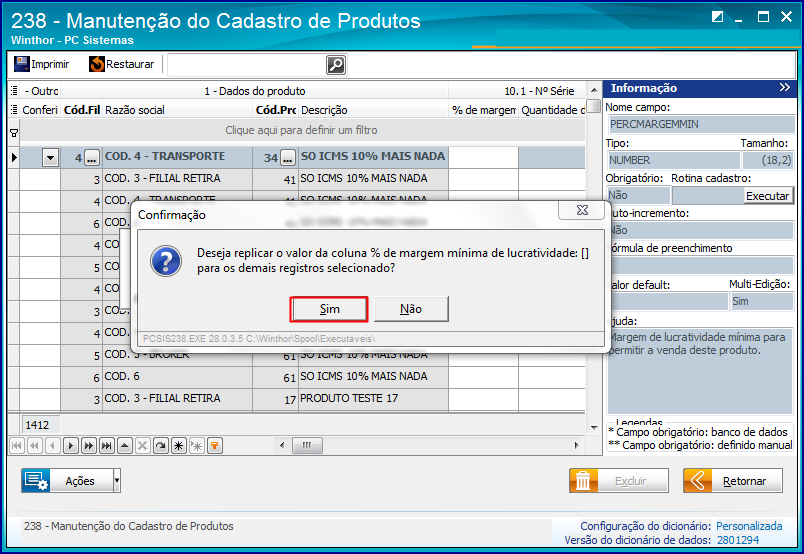Click the horizontal scrollbar thumb
The height and width of the screenshot is (554, 804).
click(x=307, y=445)
